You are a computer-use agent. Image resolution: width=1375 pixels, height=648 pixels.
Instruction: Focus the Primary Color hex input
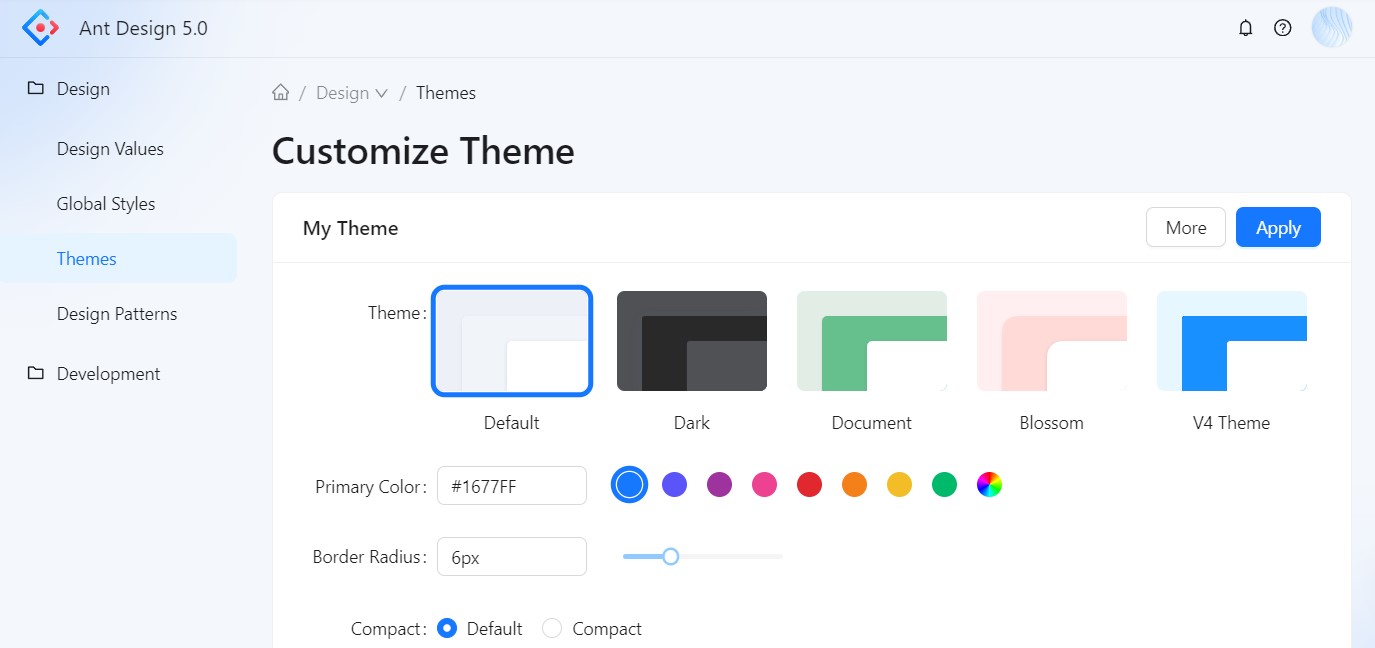(x=511, y=486)
